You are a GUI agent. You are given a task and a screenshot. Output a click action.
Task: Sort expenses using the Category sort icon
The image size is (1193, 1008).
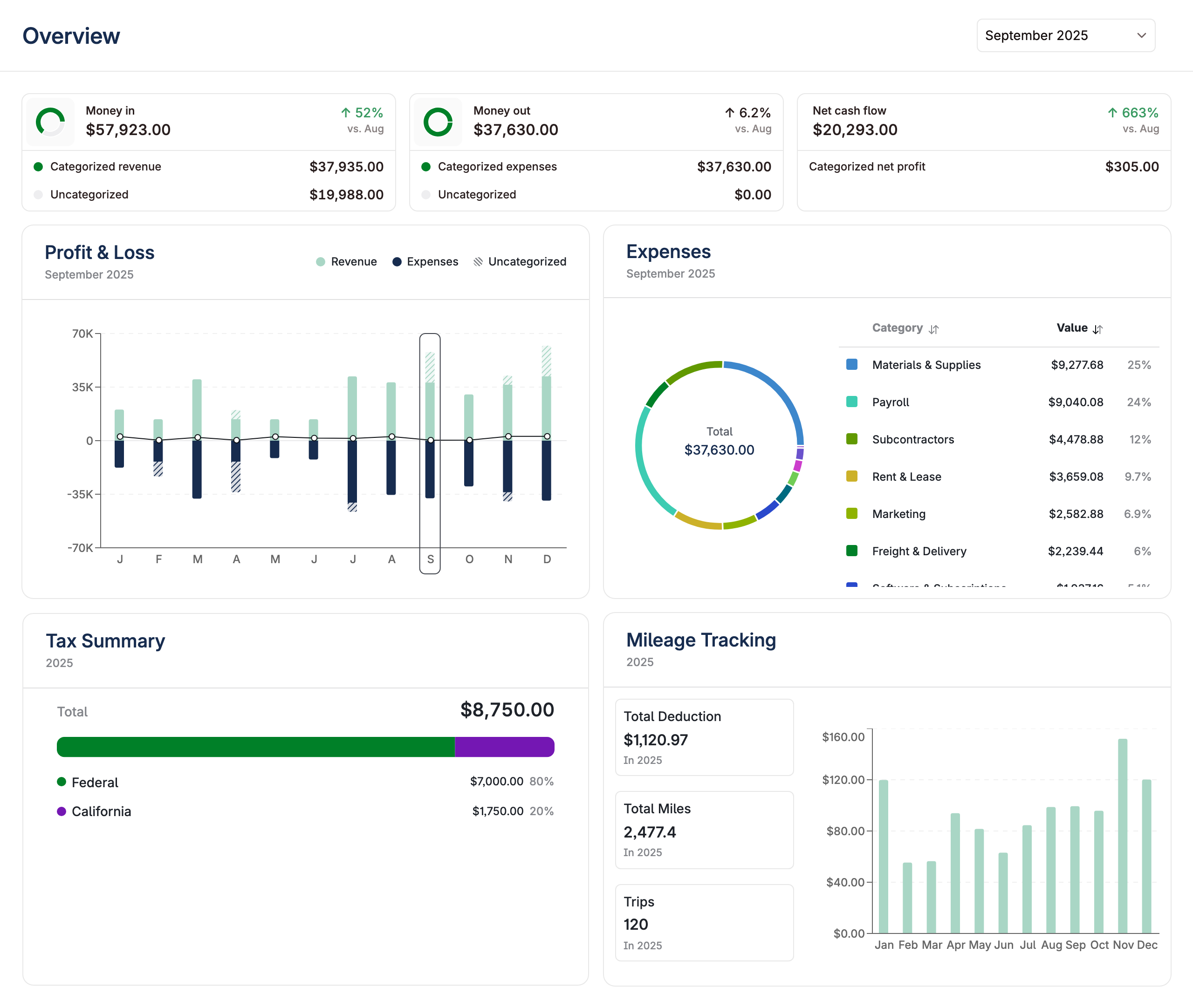(x=933, y=329)
